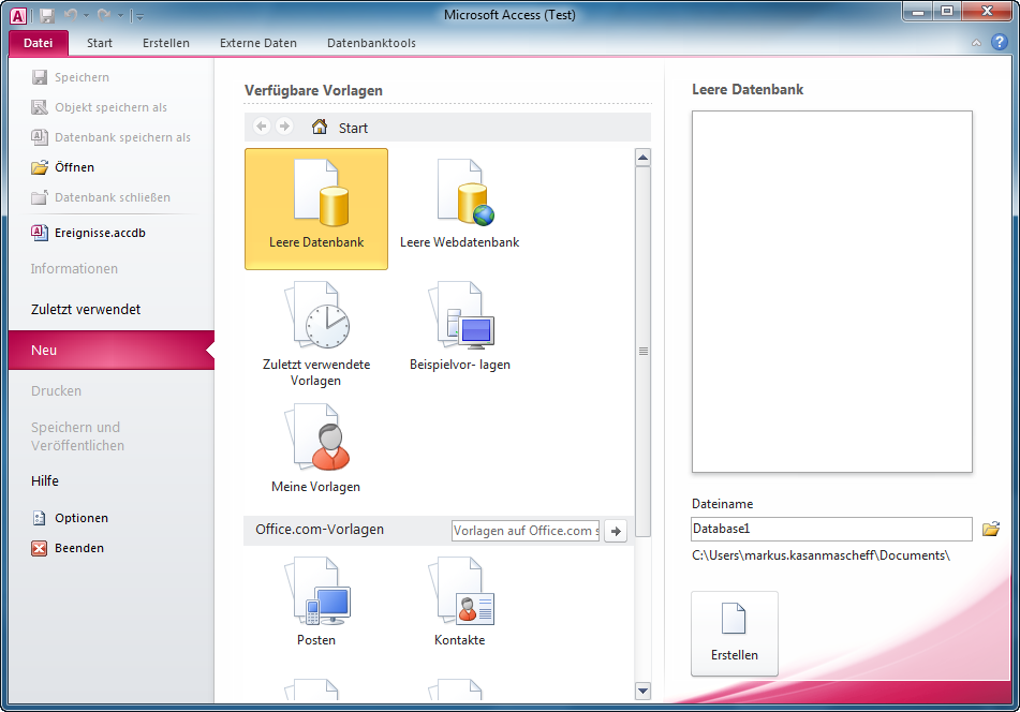This screenshot has width=1020, height=712.
Task: Click the blank database preview pane
Action: point(832,291)
